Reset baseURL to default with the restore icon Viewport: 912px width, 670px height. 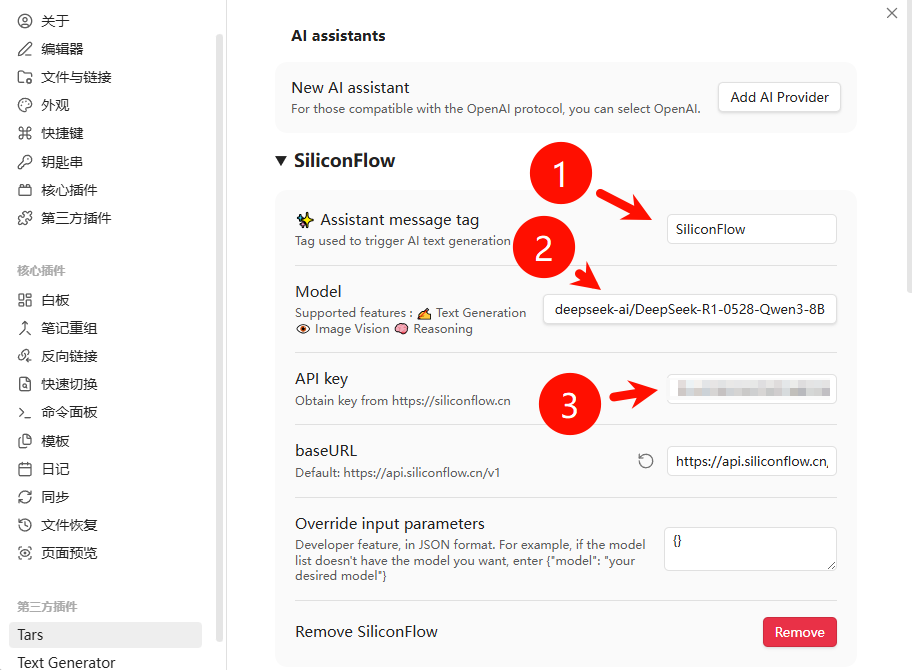pos(646,461)
